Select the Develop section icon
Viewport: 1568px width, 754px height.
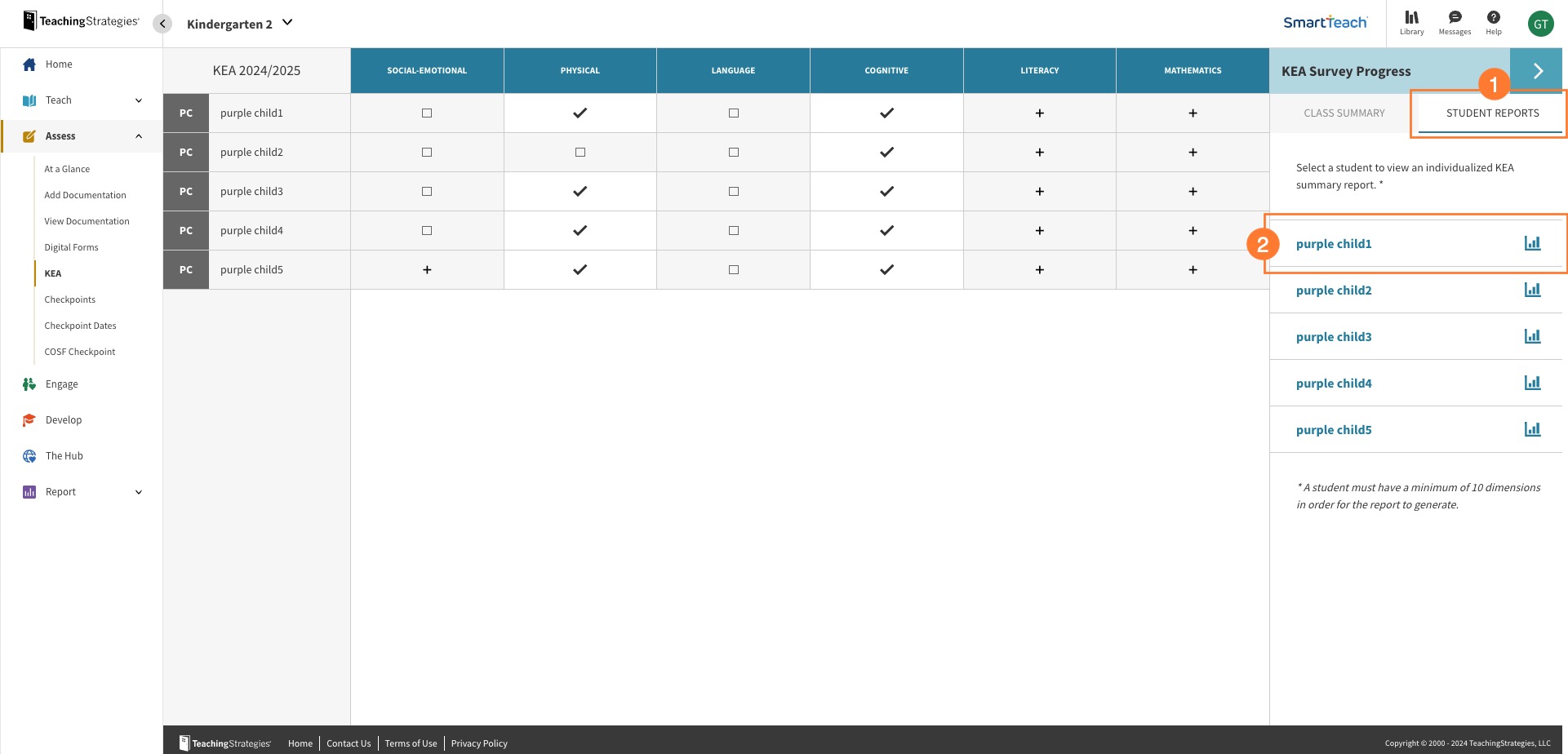[29, 419]
